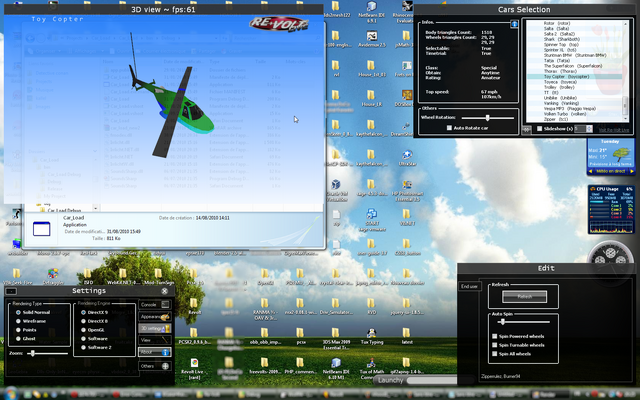This screenshot has width=640, height=400.
Task: Click the CPU Usage gadget
Action: (x=611, y=210)
